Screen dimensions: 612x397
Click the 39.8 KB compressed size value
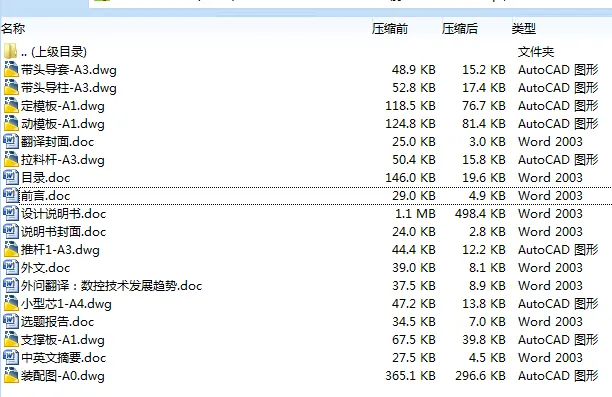[484, 339]
